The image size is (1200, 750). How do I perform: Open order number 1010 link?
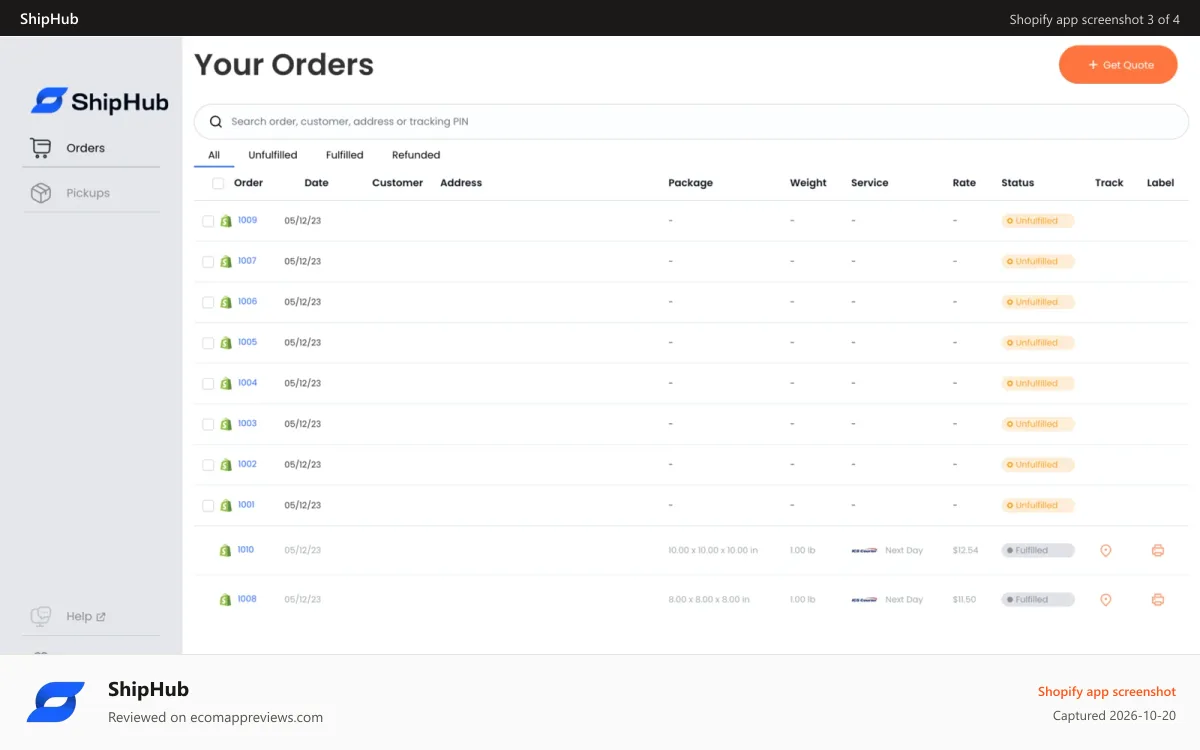[x=246, y=549]
